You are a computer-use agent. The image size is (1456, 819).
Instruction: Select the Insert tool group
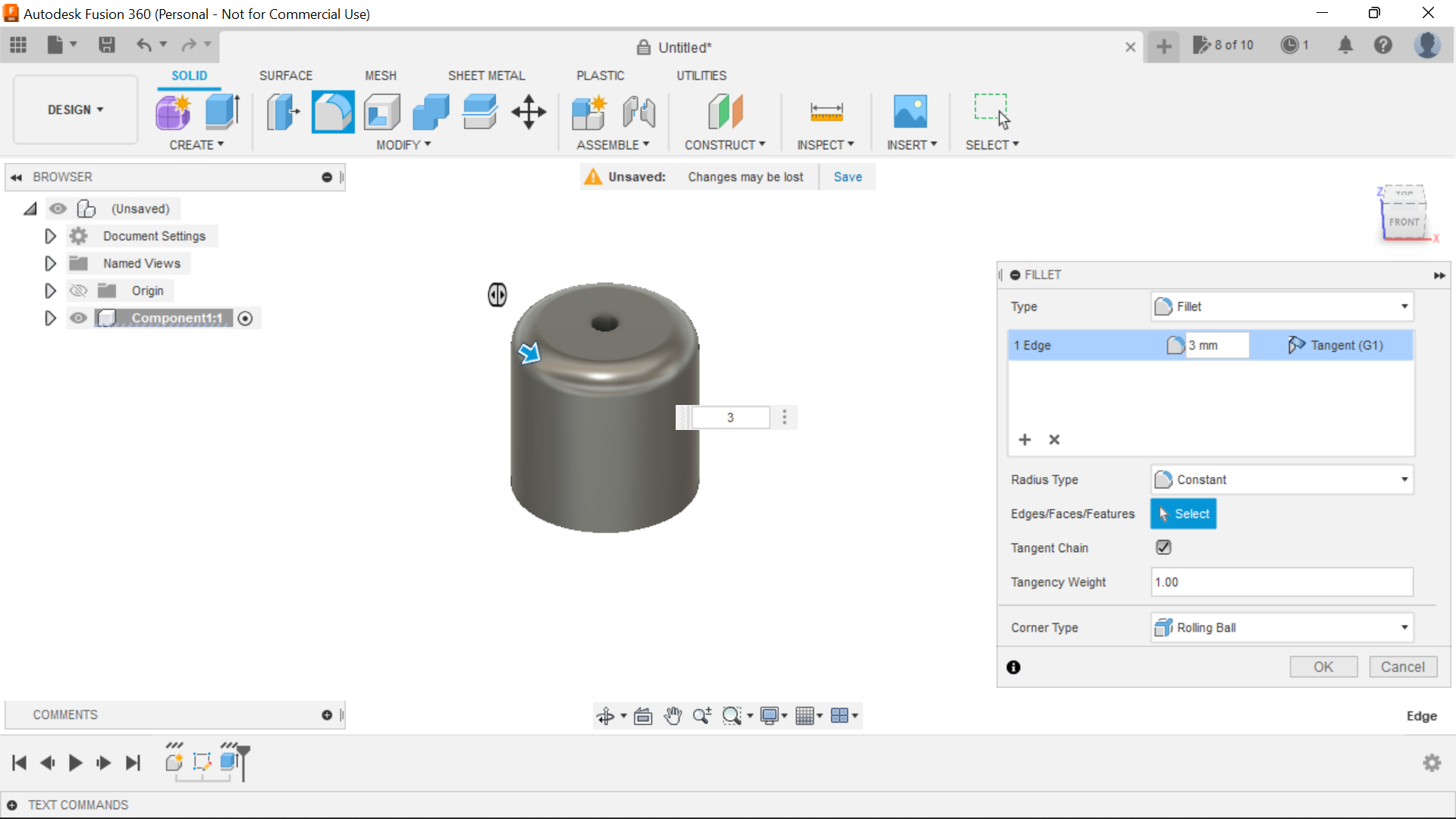click(909, 144)
